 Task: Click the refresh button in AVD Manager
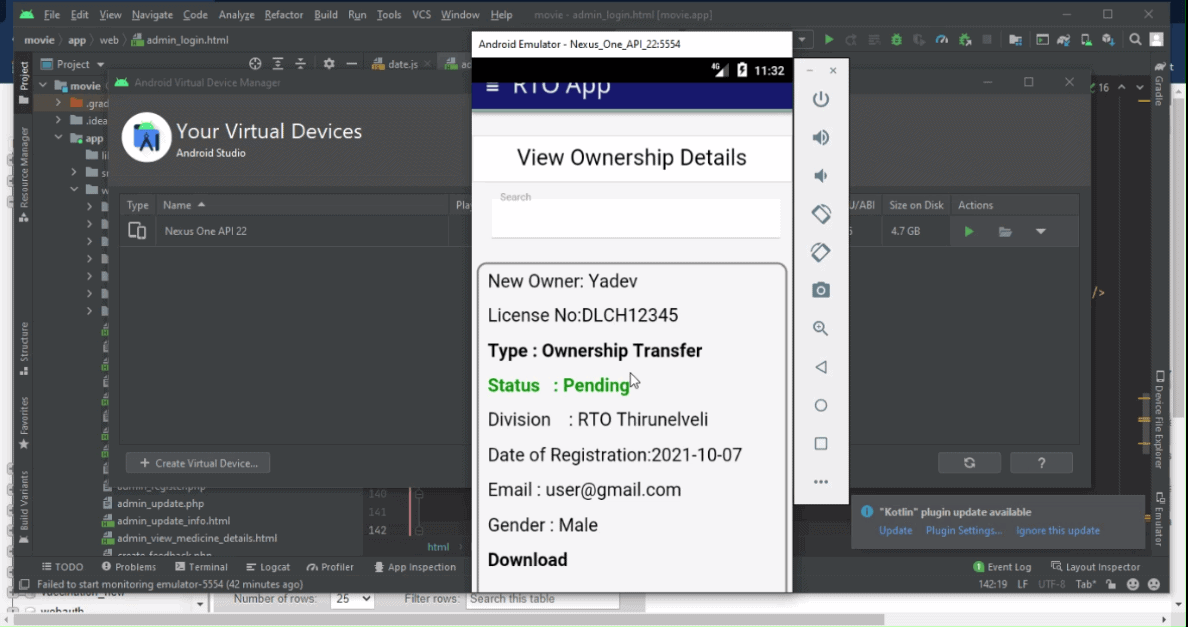(969, 463)
